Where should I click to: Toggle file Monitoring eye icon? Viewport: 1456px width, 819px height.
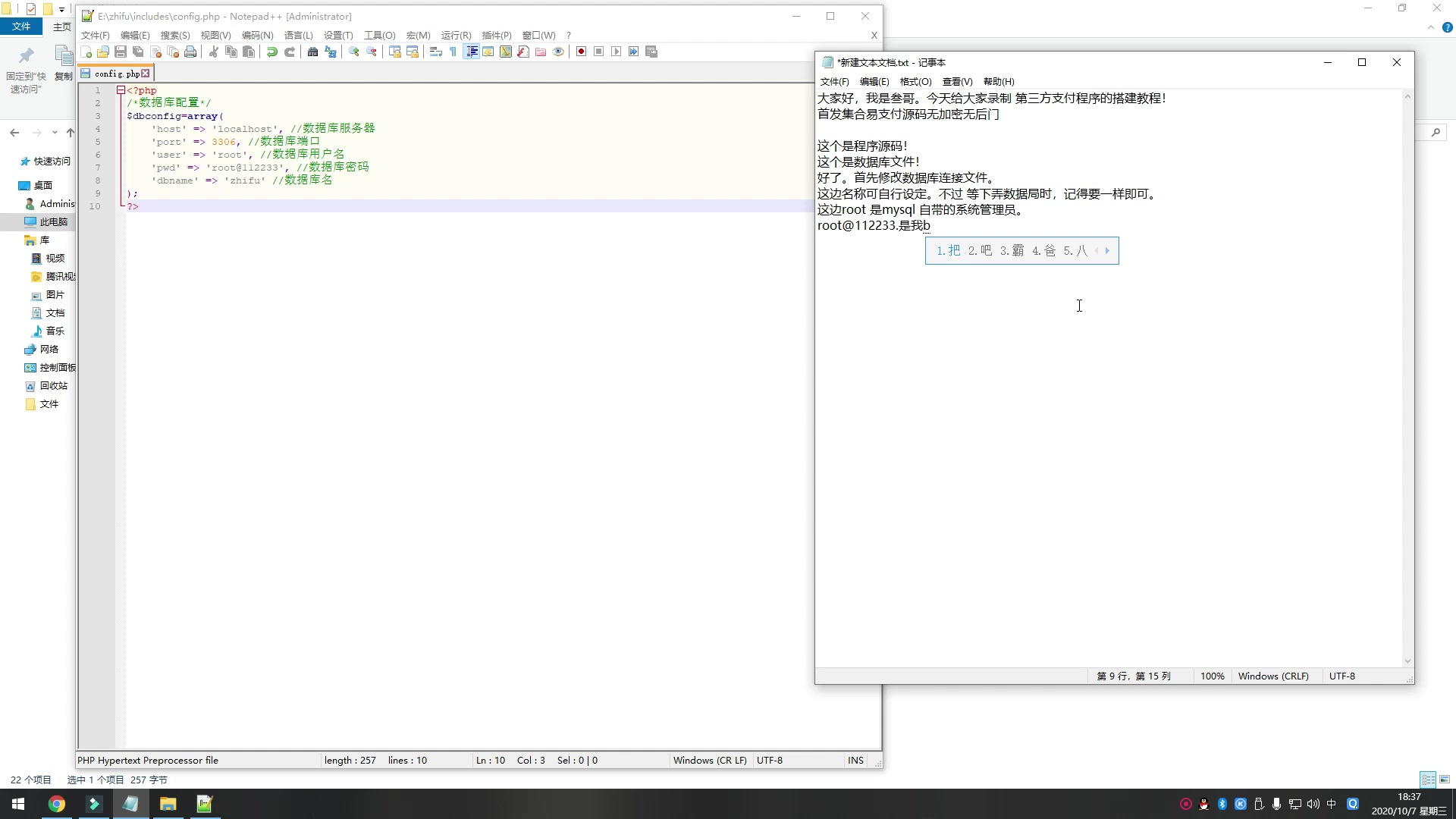(x=558, y=52)
